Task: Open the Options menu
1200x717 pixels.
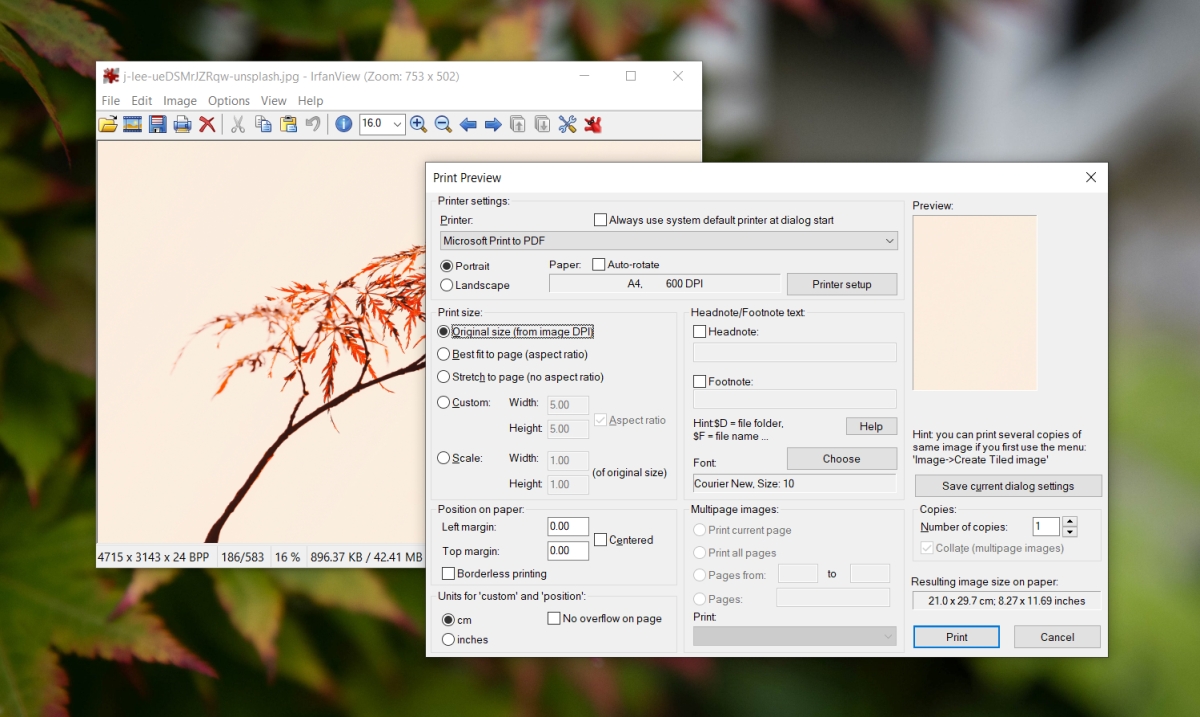Action: pos(229,101)
